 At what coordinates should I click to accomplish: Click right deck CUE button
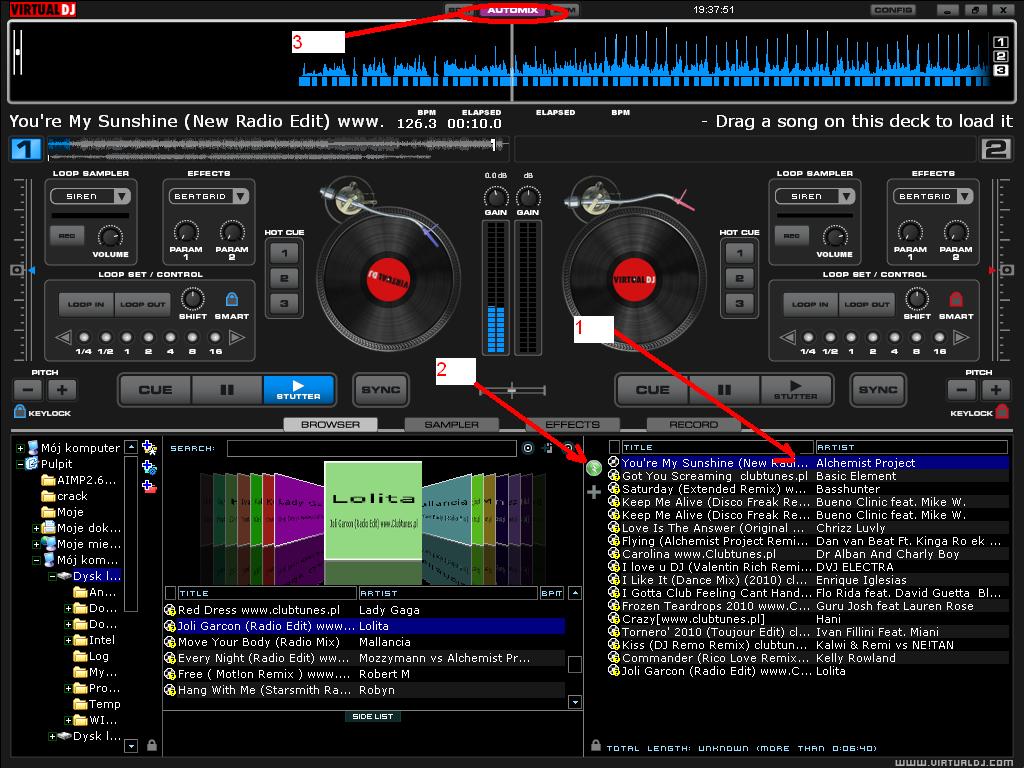pyautogui.click(x=652, y=390)
